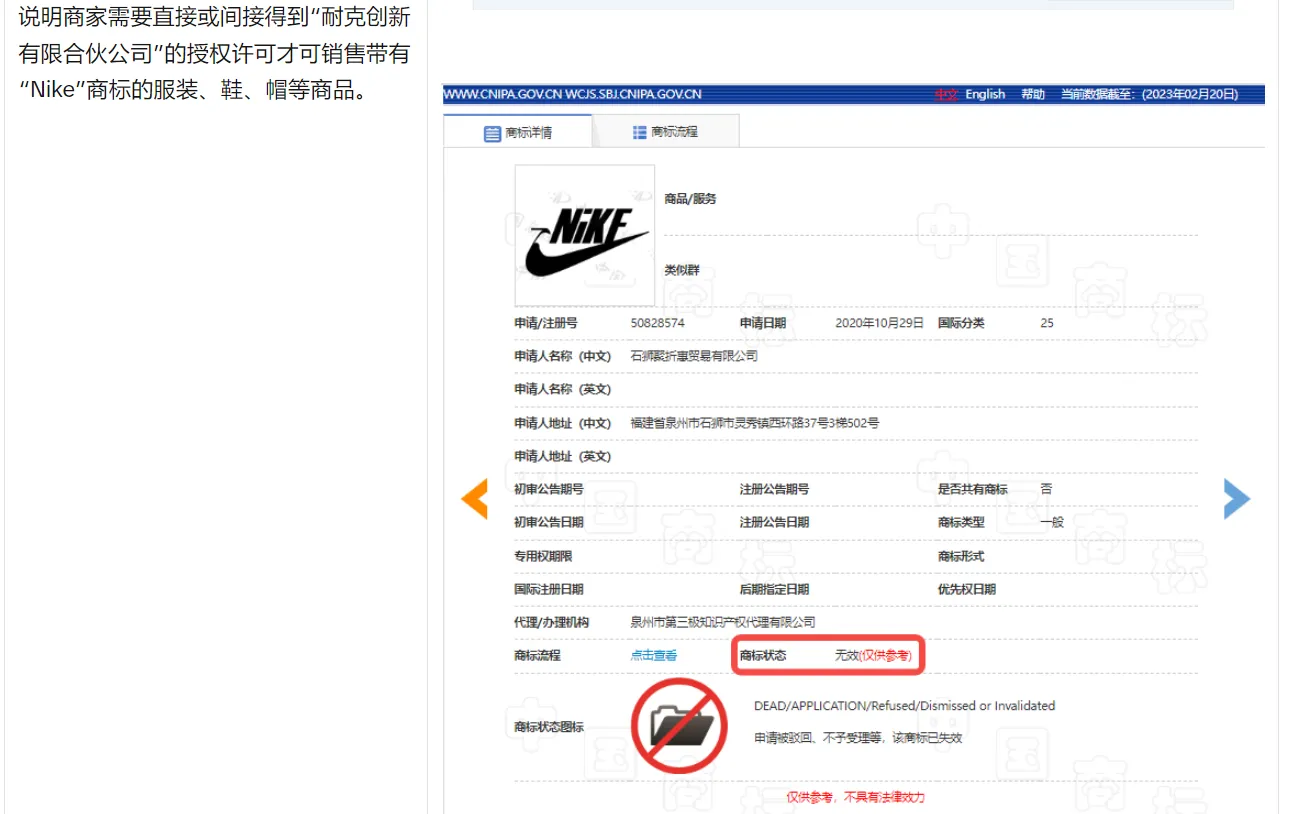This screenshot has width=1304, height=814.
Task: Select the application date 2020年10月29日
Action: (x=880, y=323)
